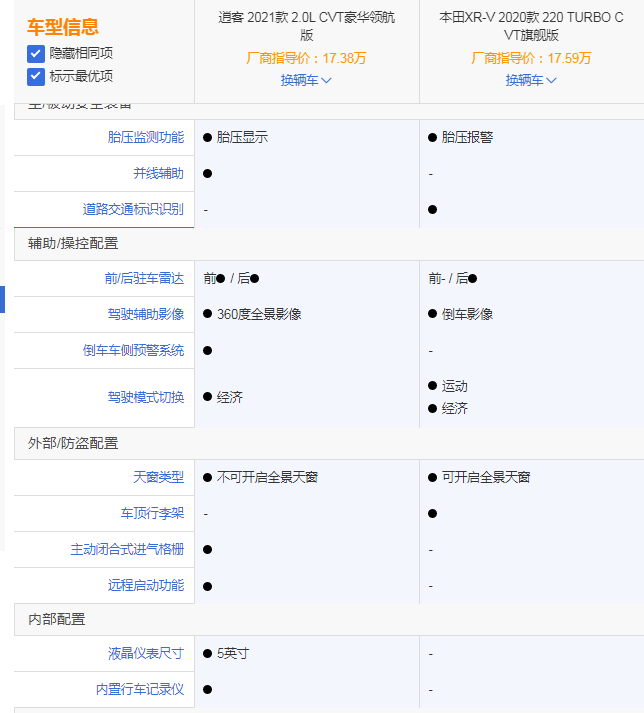The image size is (644, 713).
Task: Toggle the 标示最优项 checkbox
Action: [x=35, y=76]
